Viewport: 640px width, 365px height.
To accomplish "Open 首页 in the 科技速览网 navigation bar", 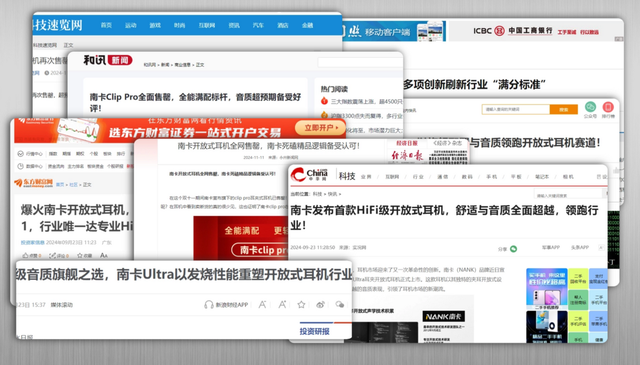I will tap(106, 25).
